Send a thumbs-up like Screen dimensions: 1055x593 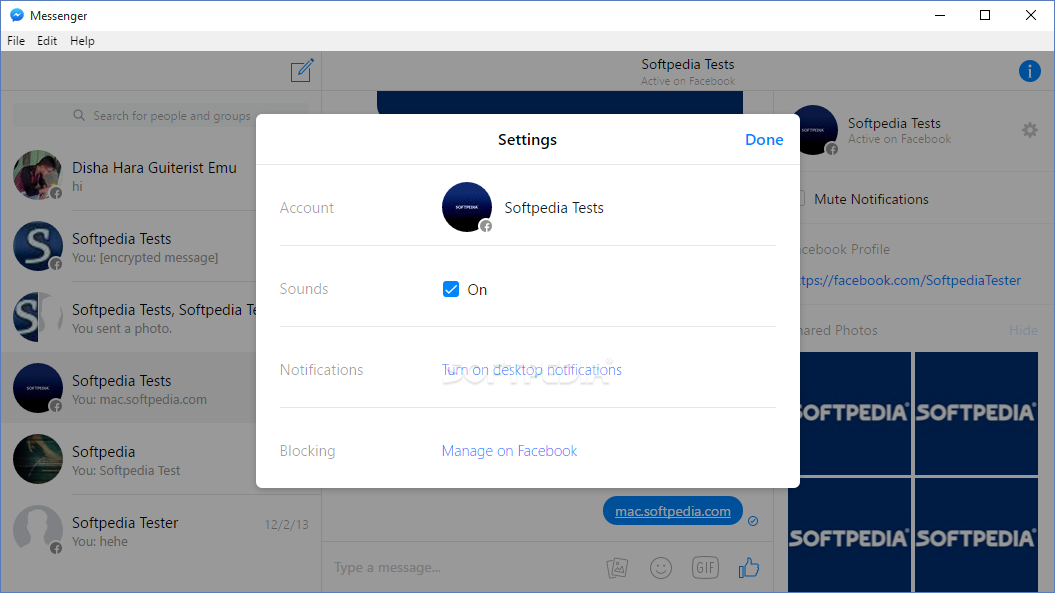pos(749,567)
